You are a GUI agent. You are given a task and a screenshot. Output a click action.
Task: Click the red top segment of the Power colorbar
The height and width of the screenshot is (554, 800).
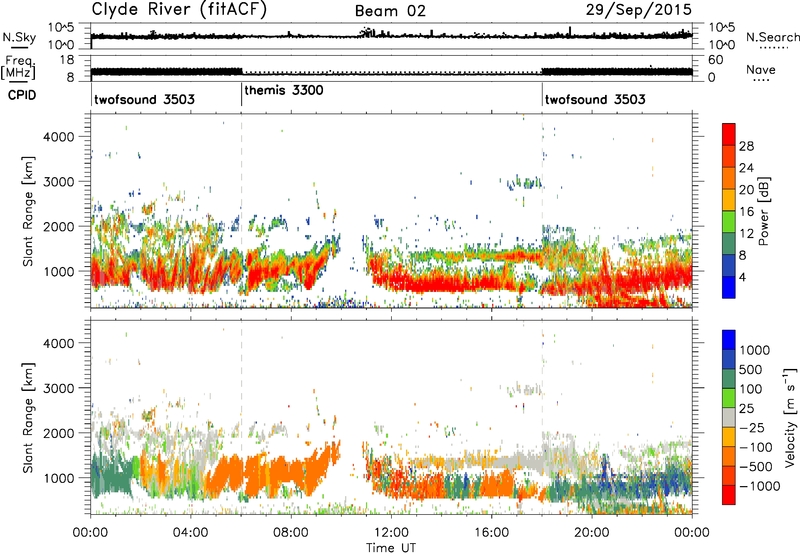coord(729,135)
